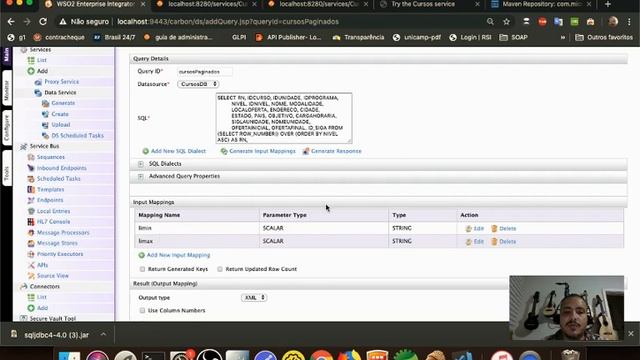Image resolution: width=640 pixels, height=360 pixels.
Task: Reload the current page
Action: coord(43,22)
